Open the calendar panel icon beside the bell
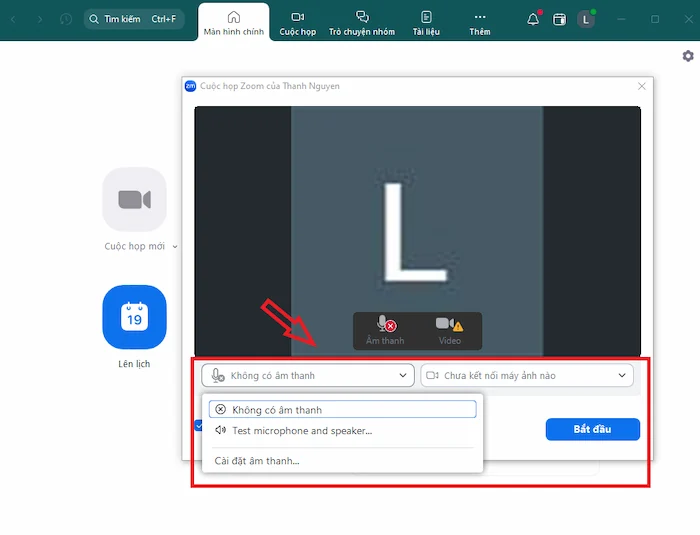This screenshot has height=535, width=700. coord(559,19)
